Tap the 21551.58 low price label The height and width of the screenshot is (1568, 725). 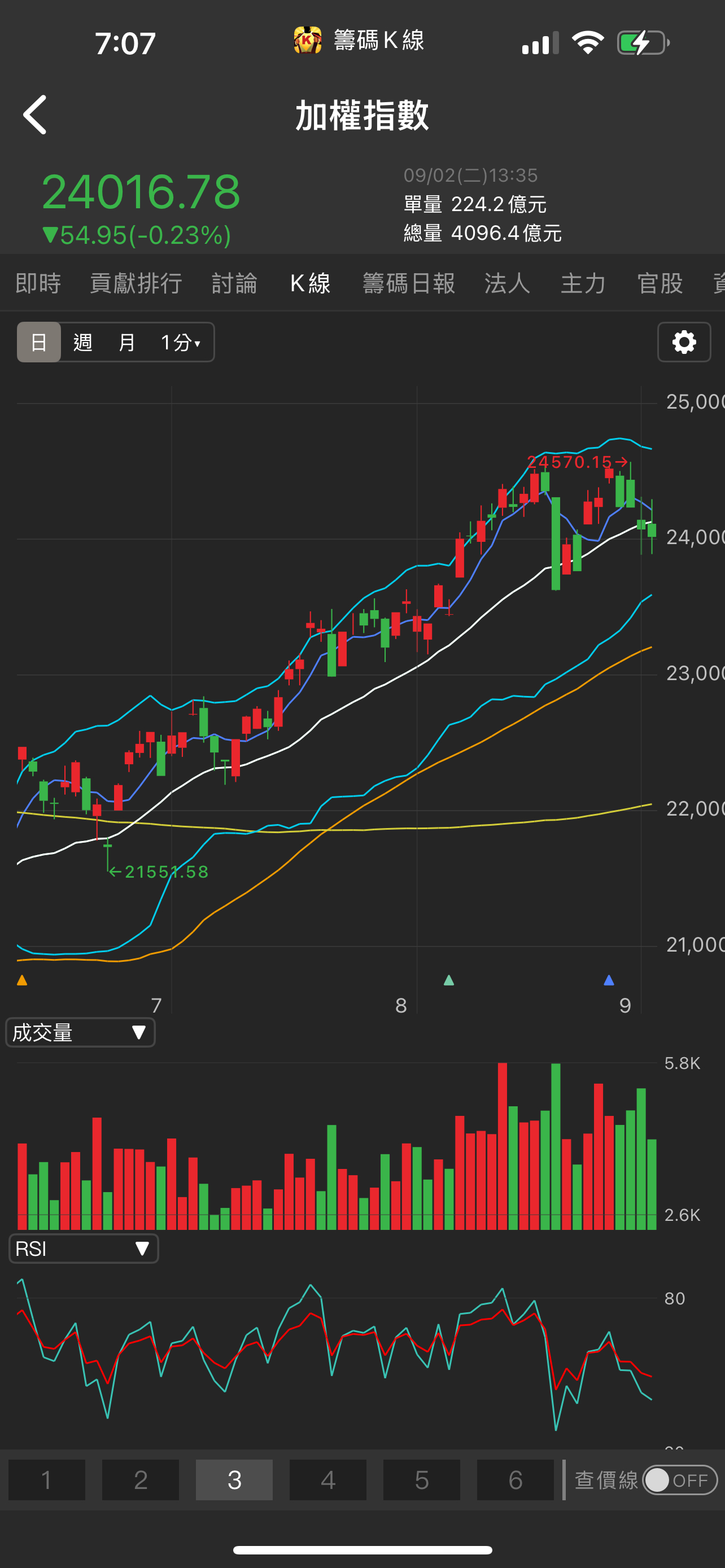[159, 871]
